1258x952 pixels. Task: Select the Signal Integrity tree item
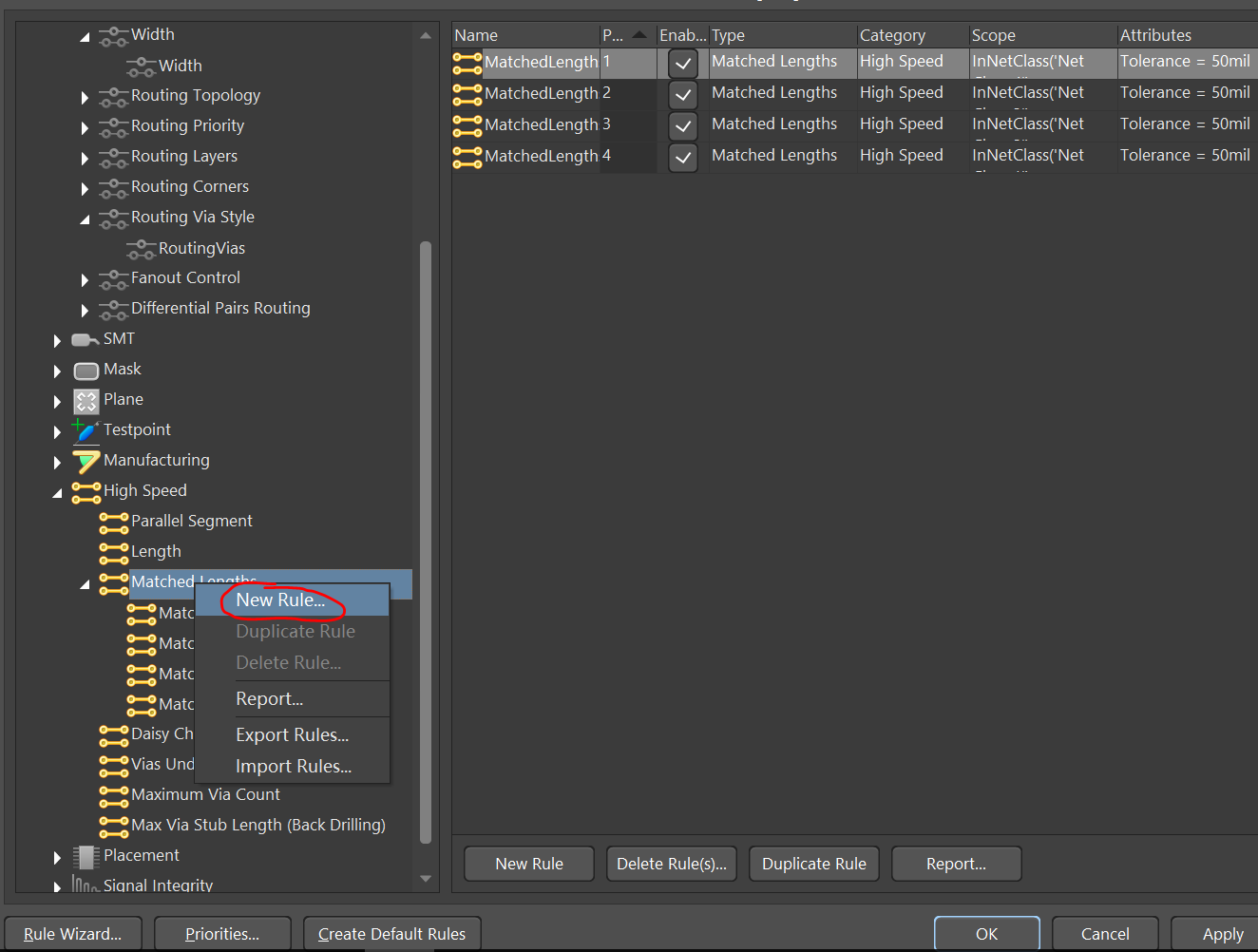coord(158,885)
